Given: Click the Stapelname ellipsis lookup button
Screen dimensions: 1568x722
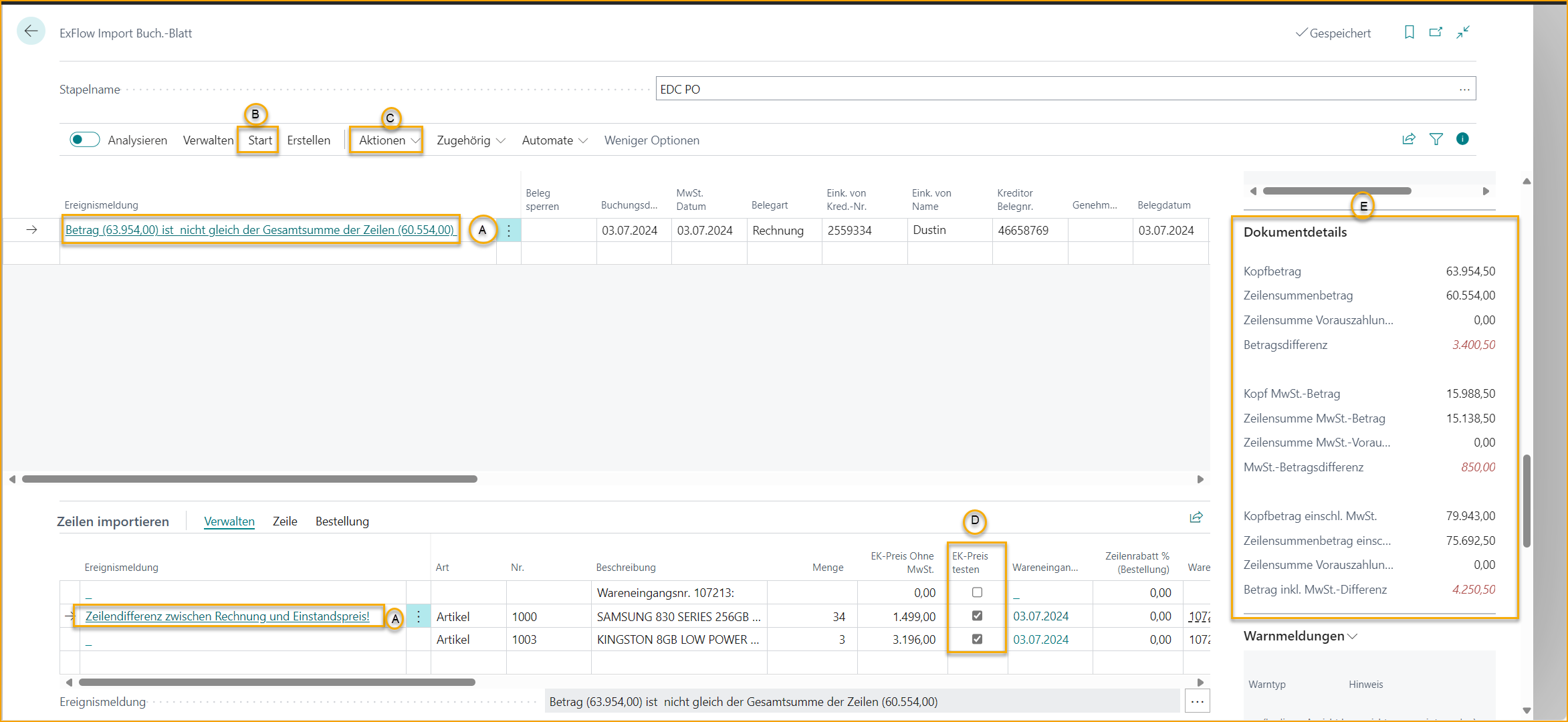Looking at the screenshot, I should [x=1464, y=88].
